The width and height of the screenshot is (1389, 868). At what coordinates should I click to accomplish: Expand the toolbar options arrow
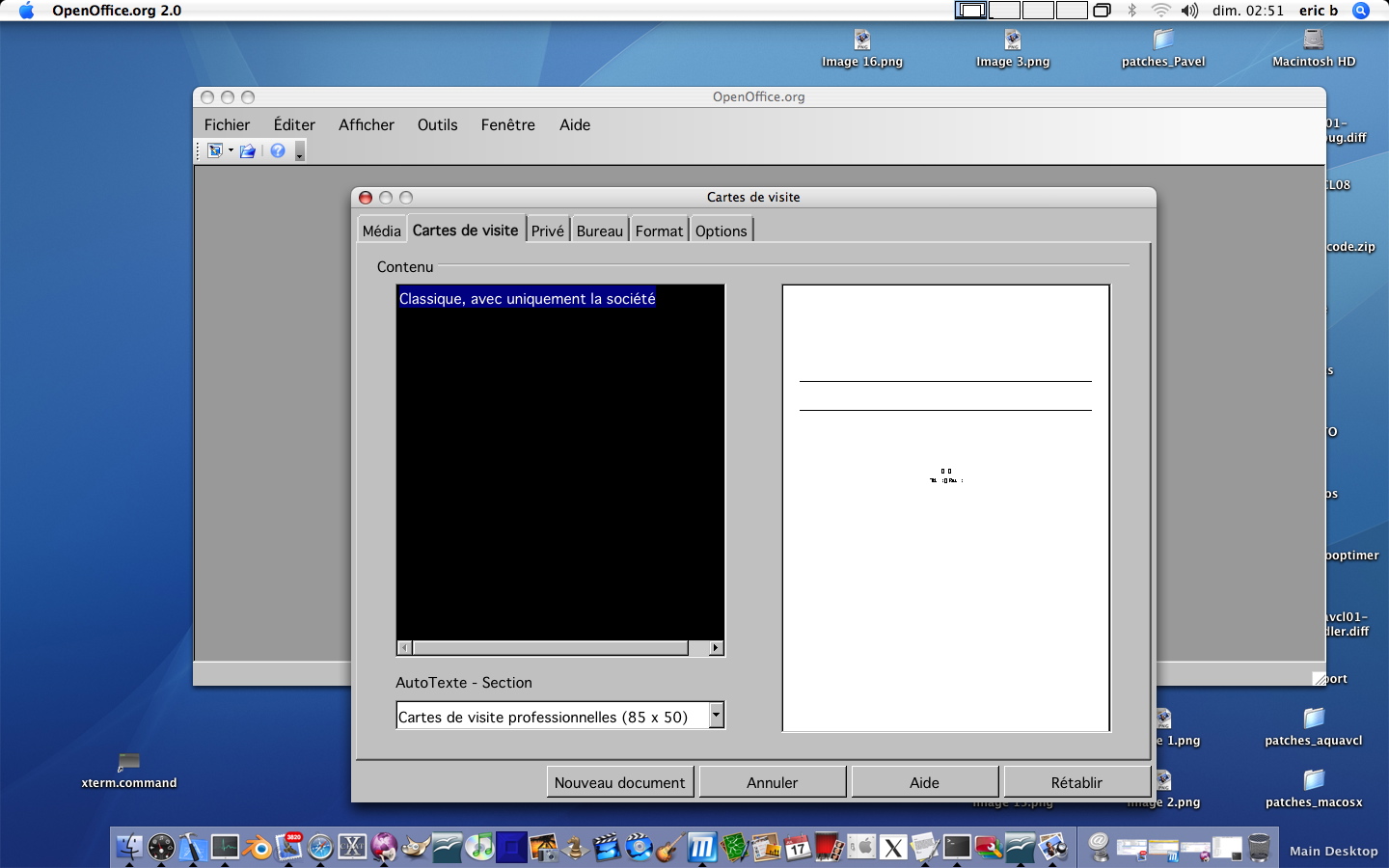[x=300, y=151]
